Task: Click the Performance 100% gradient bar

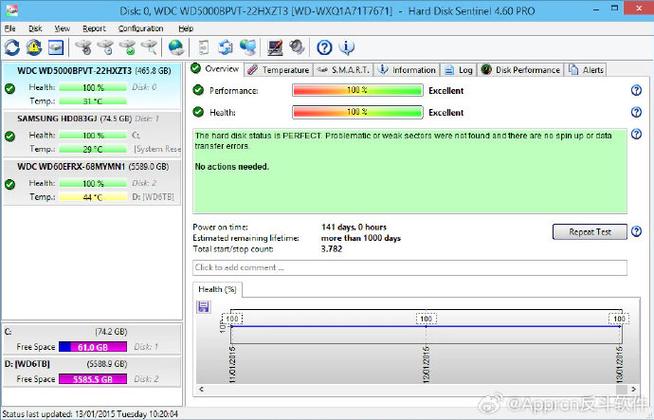Action: 357,91
